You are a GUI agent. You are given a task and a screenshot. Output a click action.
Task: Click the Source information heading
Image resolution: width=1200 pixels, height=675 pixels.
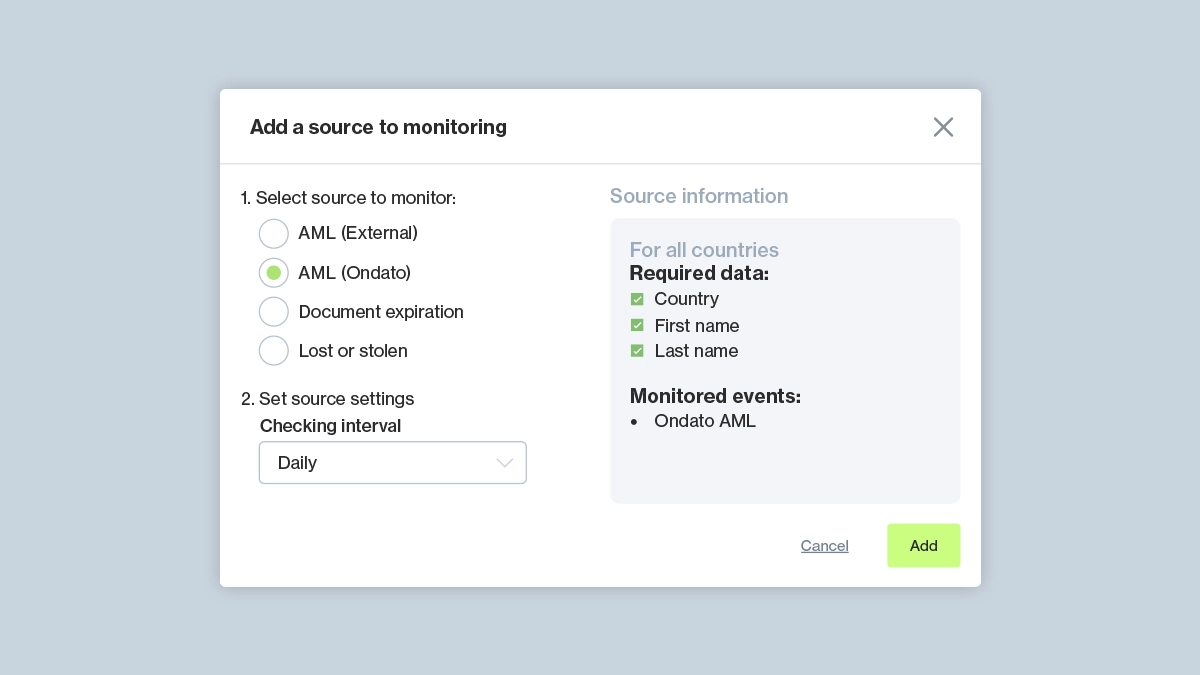tap(699, 196)
